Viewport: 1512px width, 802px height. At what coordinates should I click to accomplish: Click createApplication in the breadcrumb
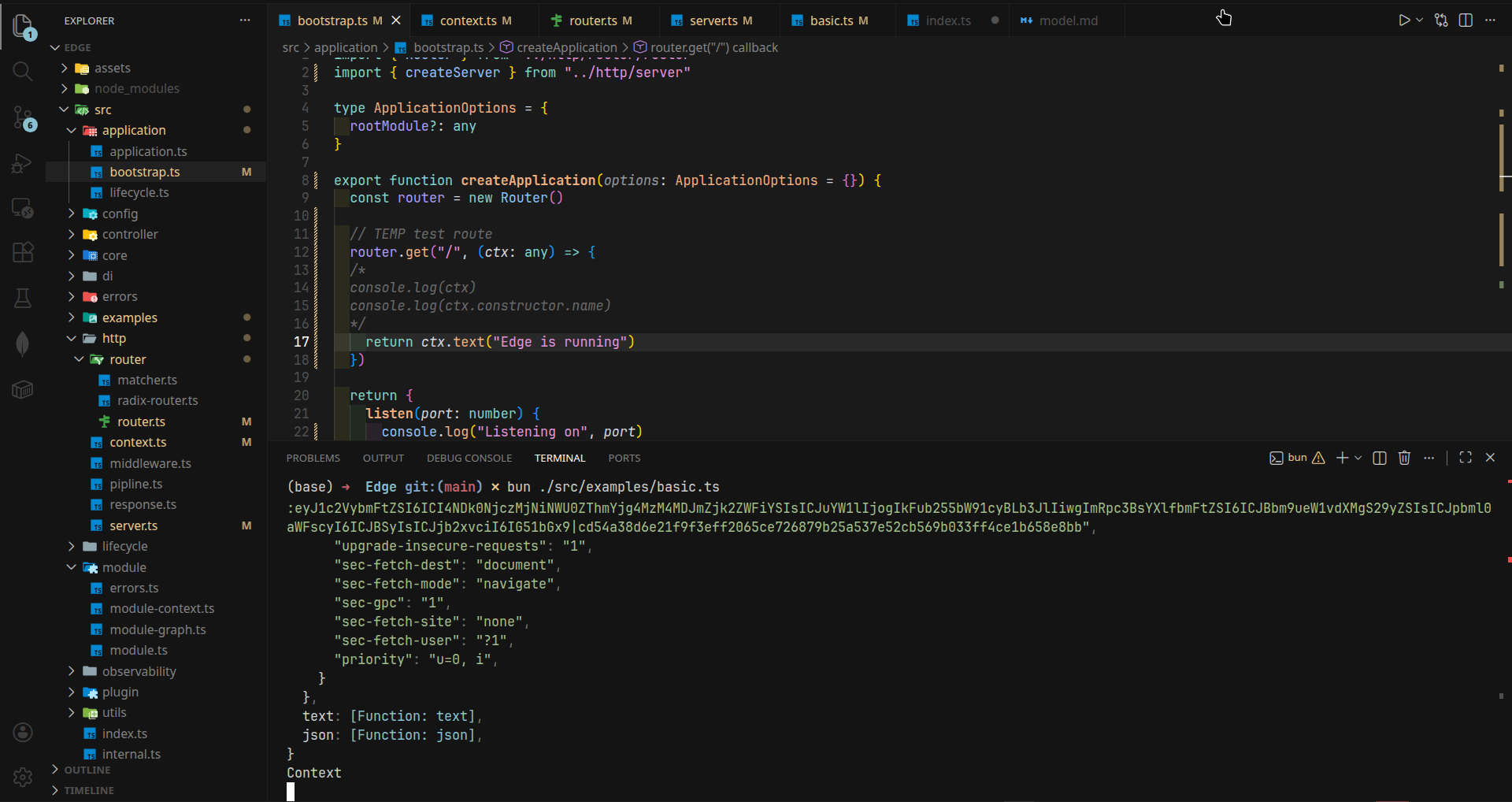(x=566, y=47)
